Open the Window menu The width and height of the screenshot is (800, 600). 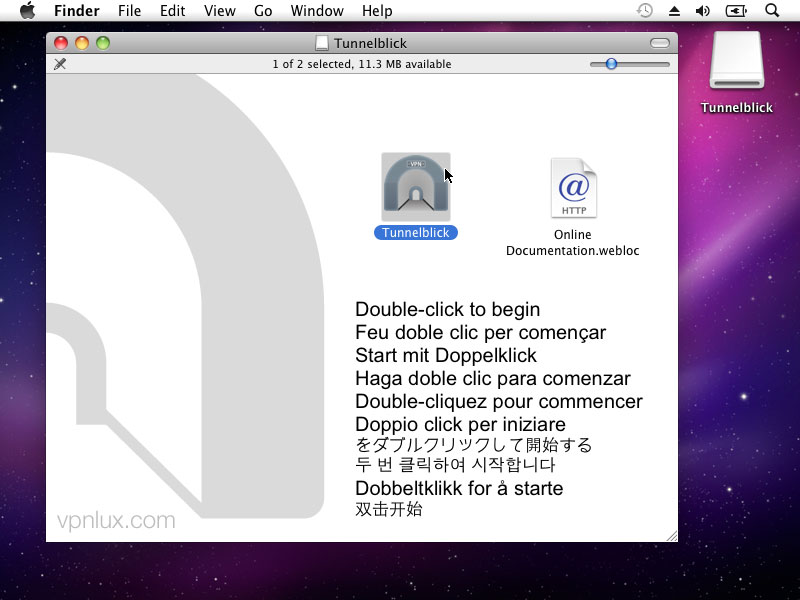(317, 11)
